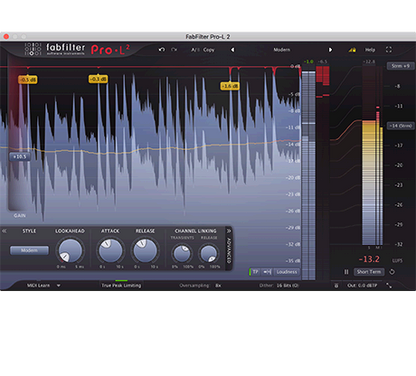This screenshot has width=416, height=376.
Task: Pause the loudness meter
Action: 346,272
